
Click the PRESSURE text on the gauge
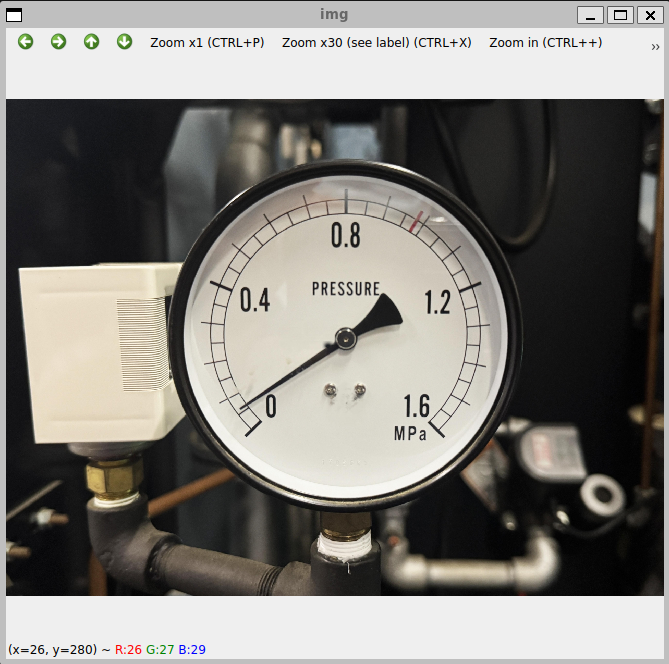point(346,289)
